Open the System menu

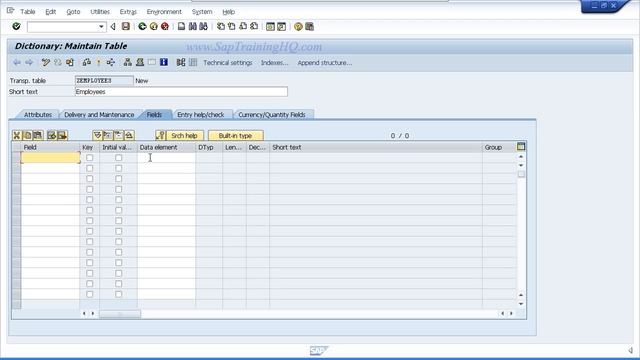click(202, 12)
